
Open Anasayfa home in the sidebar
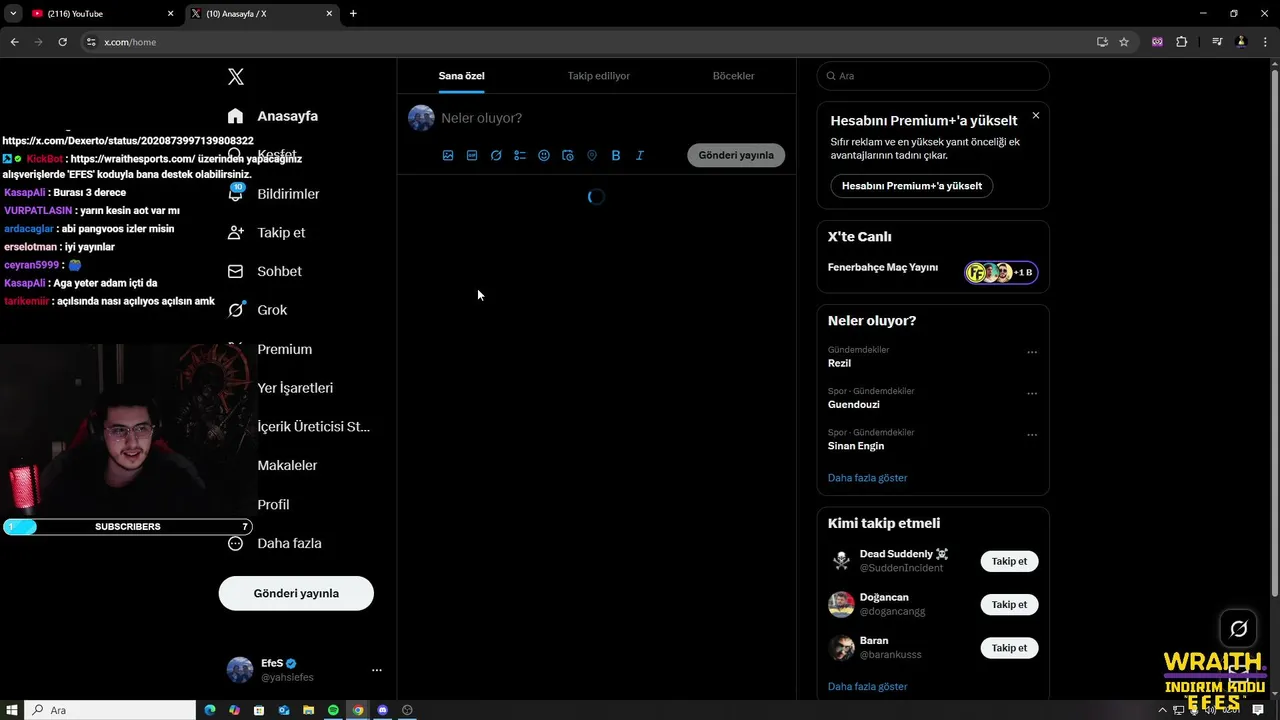point(273,116)
